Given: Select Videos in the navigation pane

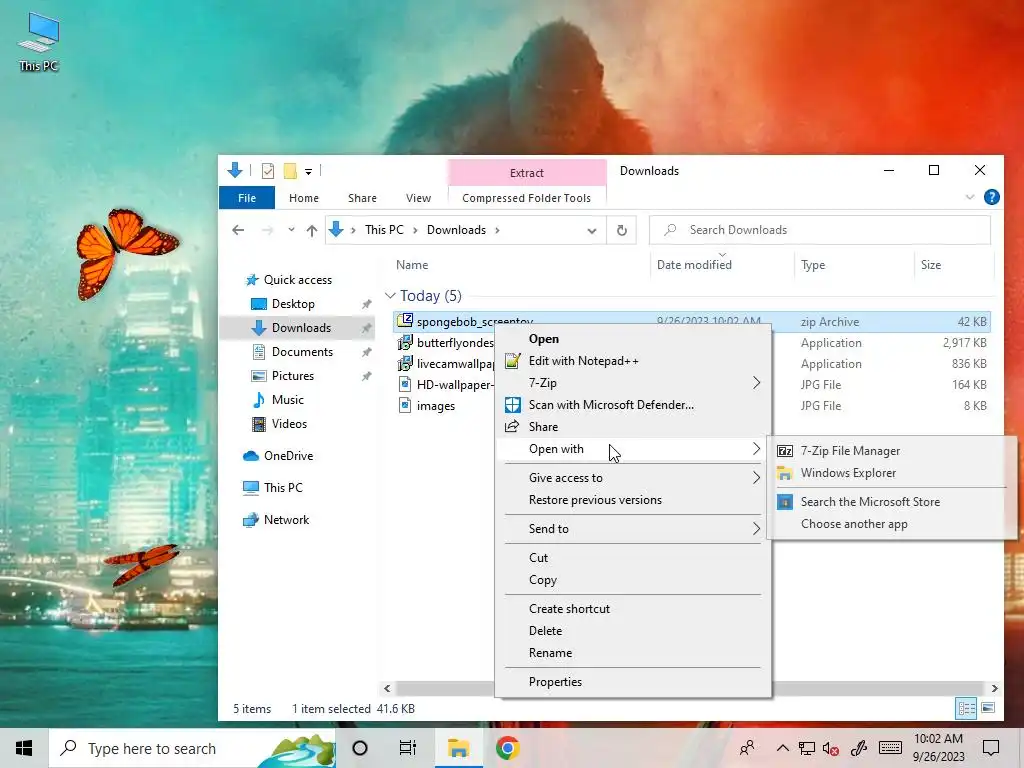Looking at the screenshot, I should pyautogui.click(x=289, y=424).
